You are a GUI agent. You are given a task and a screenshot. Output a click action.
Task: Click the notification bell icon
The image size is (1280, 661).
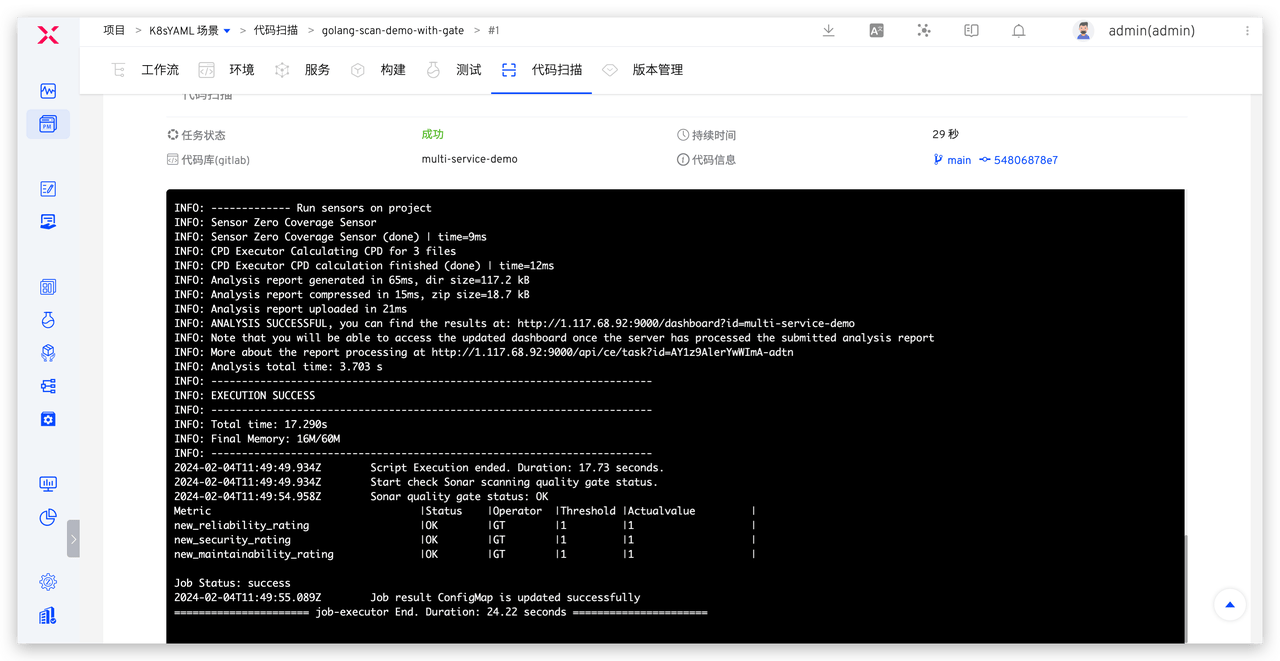click(1018, 31)
